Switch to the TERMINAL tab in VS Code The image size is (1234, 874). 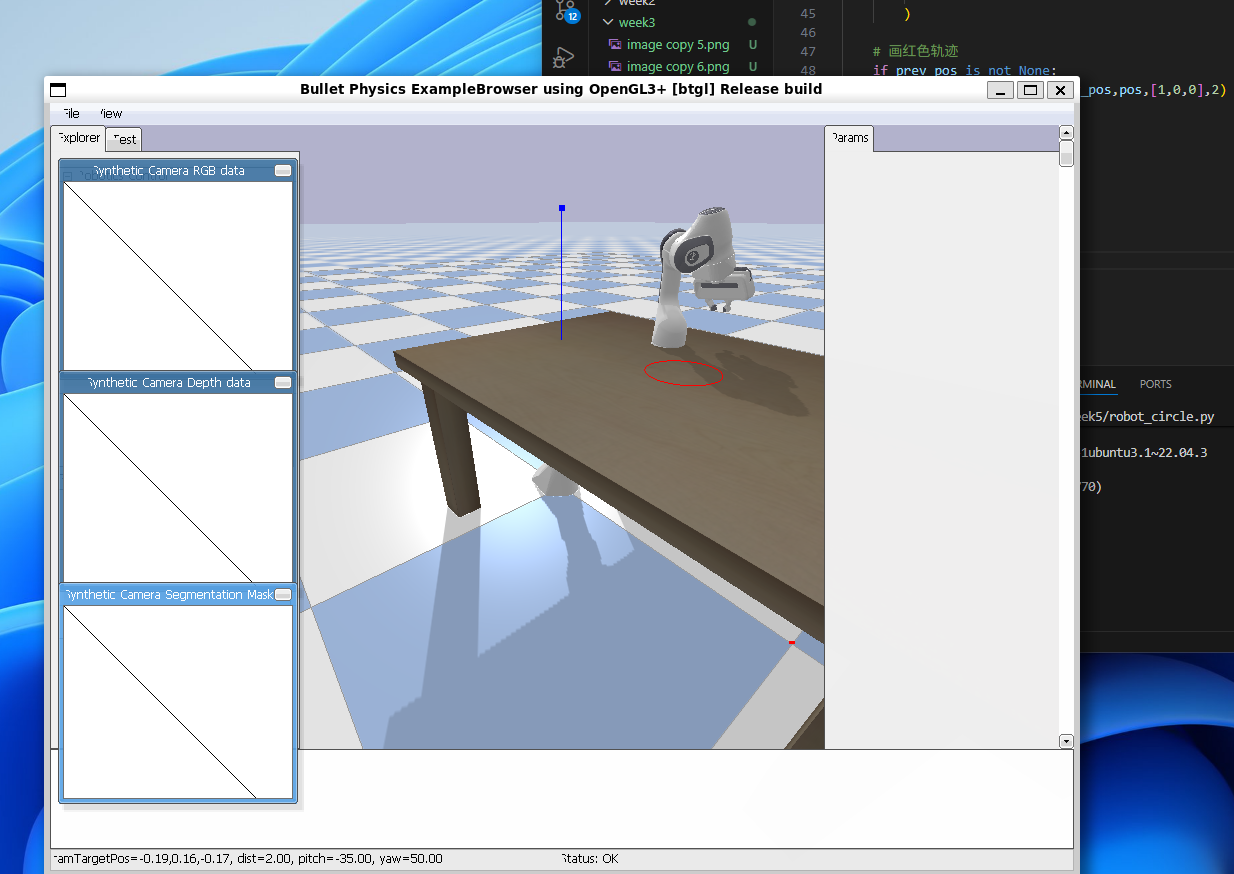1097,384
